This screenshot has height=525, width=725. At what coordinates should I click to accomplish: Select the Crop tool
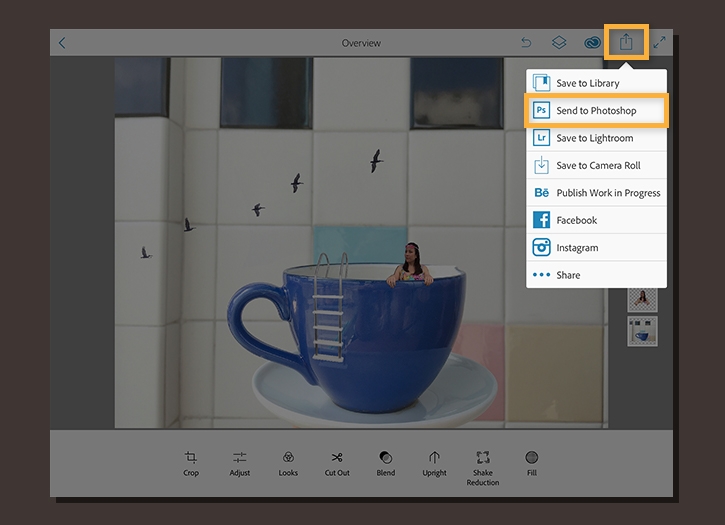(x=190, y=463)
